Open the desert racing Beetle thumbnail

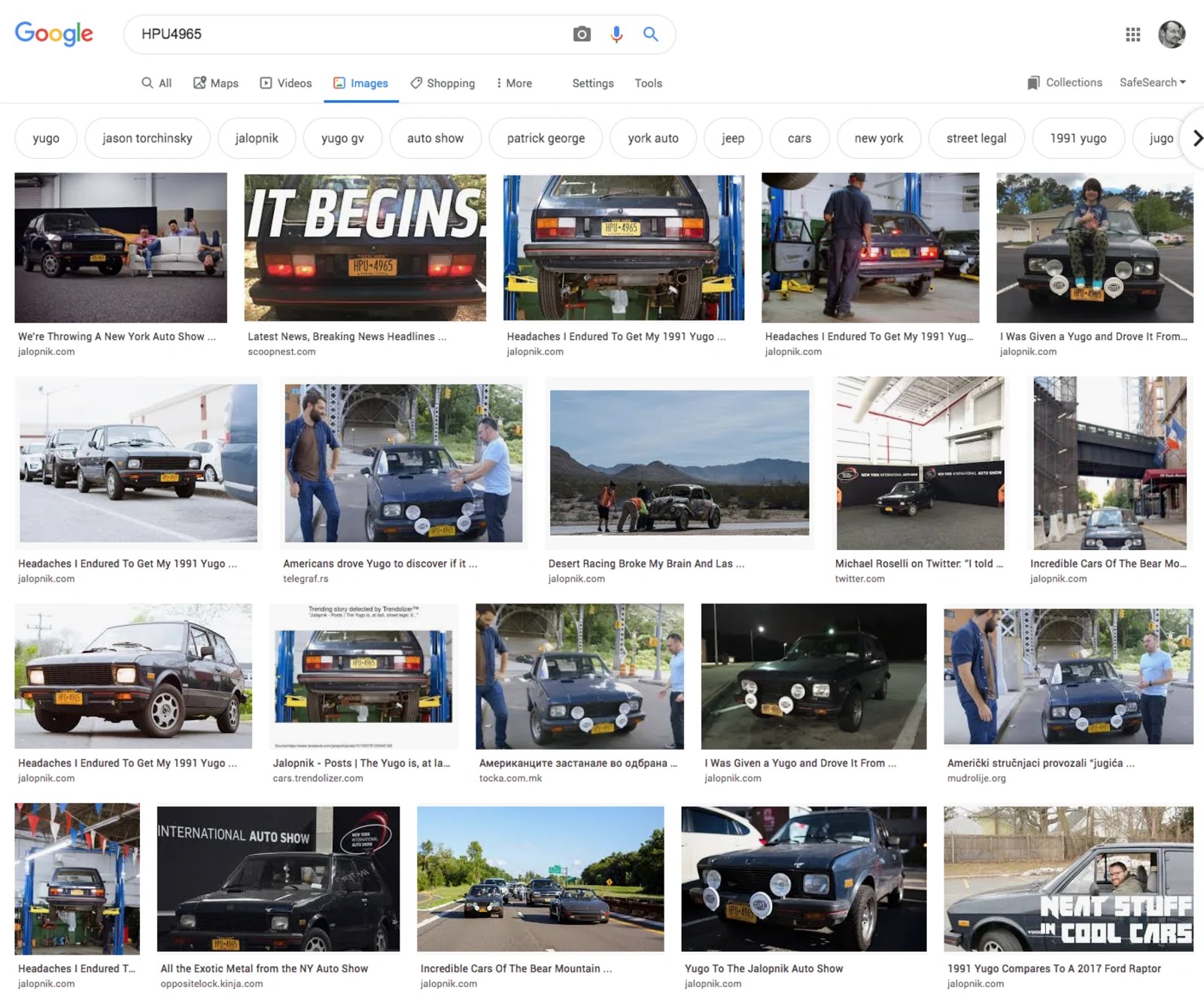tap(680, 463)
